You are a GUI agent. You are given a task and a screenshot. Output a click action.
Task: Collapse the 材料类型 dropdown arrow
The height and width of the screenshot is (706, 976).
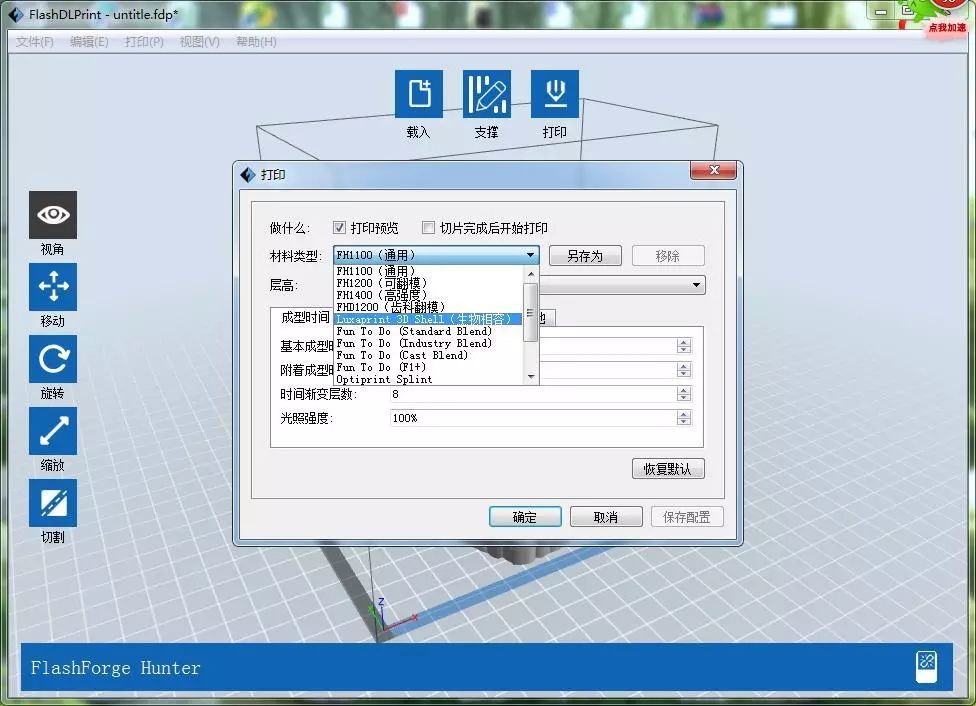click(x=530, y=255)
